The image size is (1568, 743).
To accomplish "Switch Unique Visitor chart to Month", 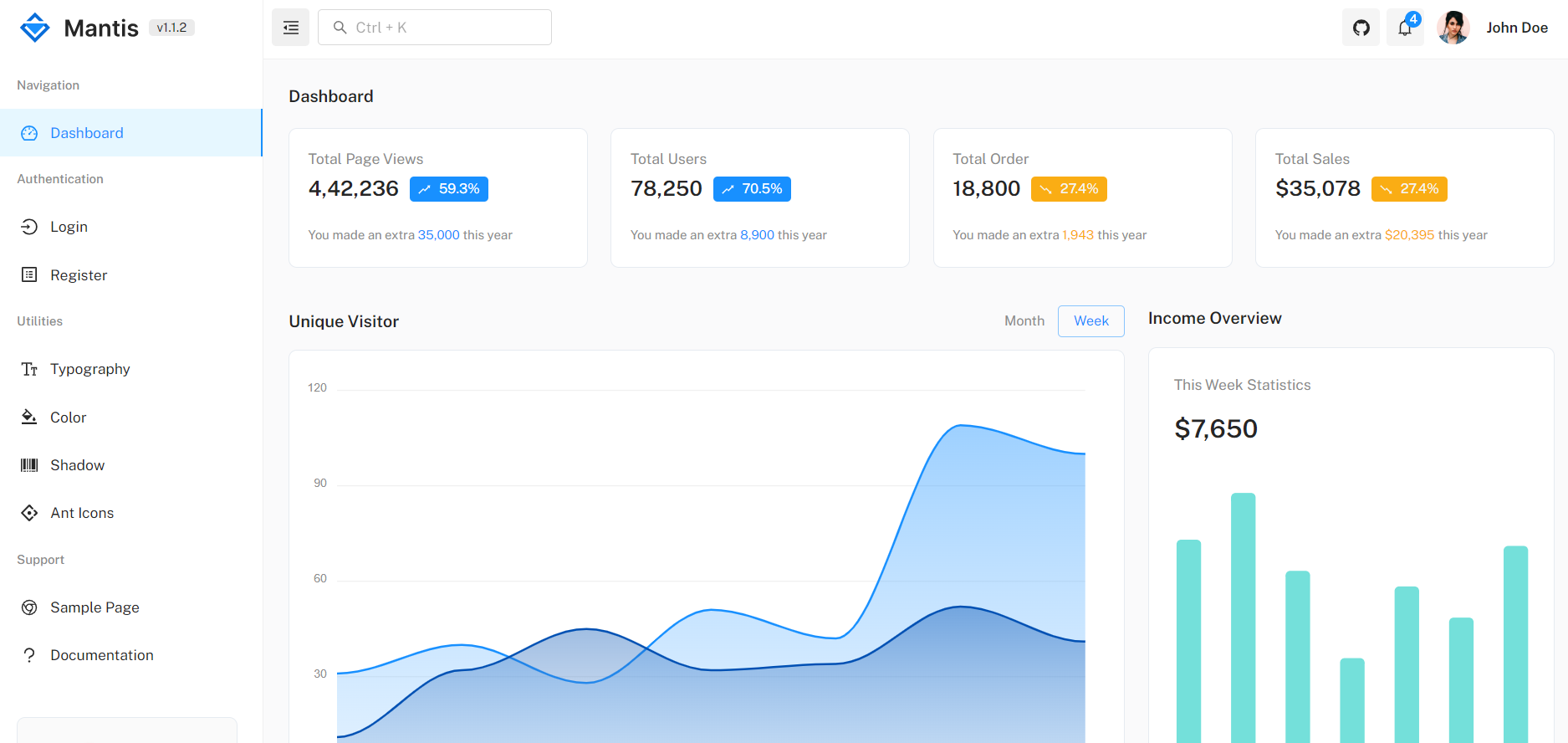I will 1024,321.
